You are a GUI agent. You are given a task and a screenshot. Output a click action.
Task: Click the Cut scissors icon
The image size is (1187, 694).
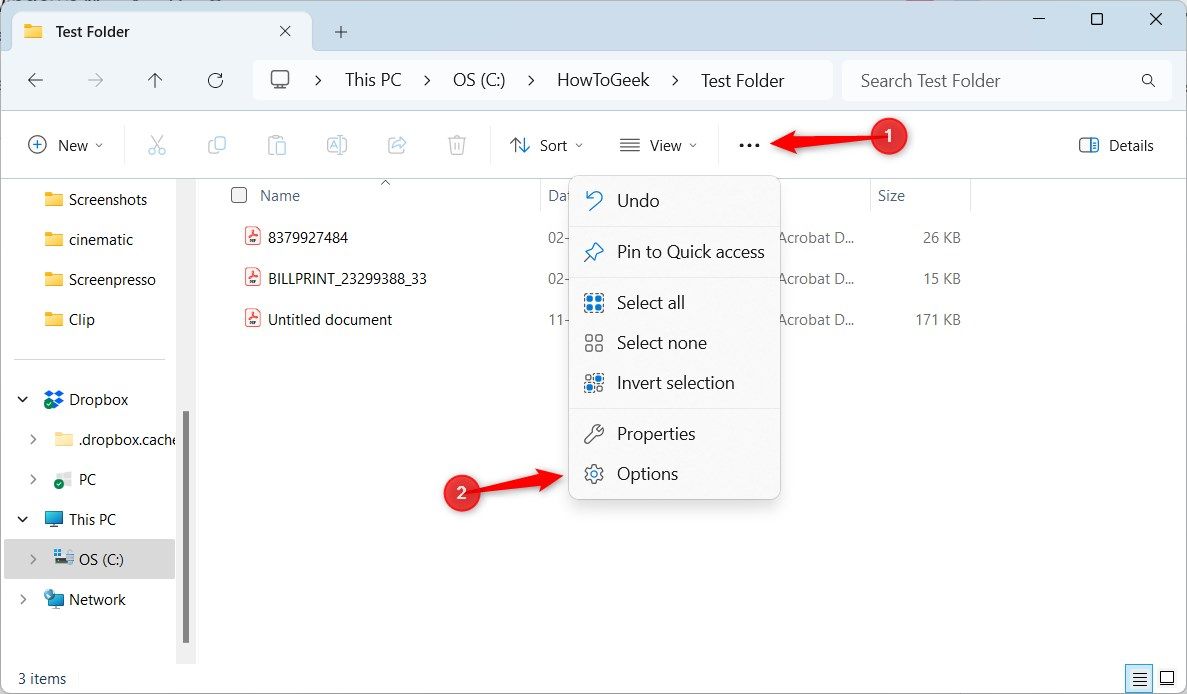(157, 145)
